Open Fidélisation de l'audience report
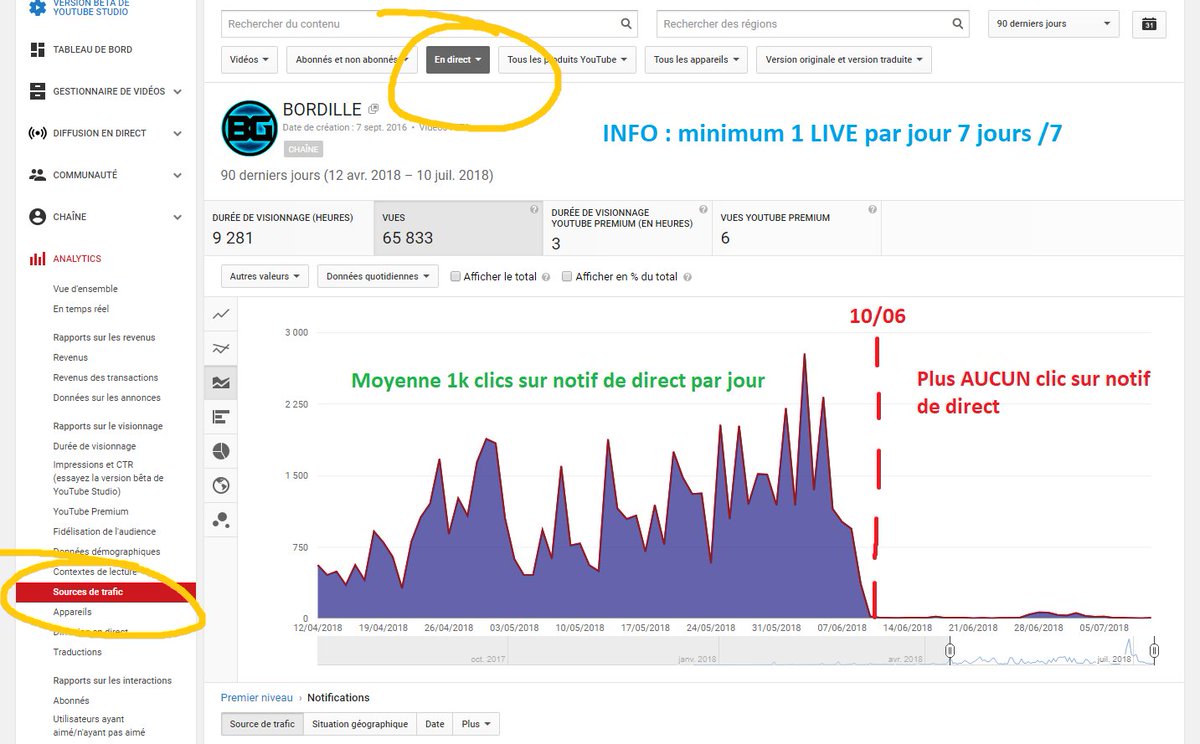Viewport: 1200px width, 744px height. click(x=104, y=531)
